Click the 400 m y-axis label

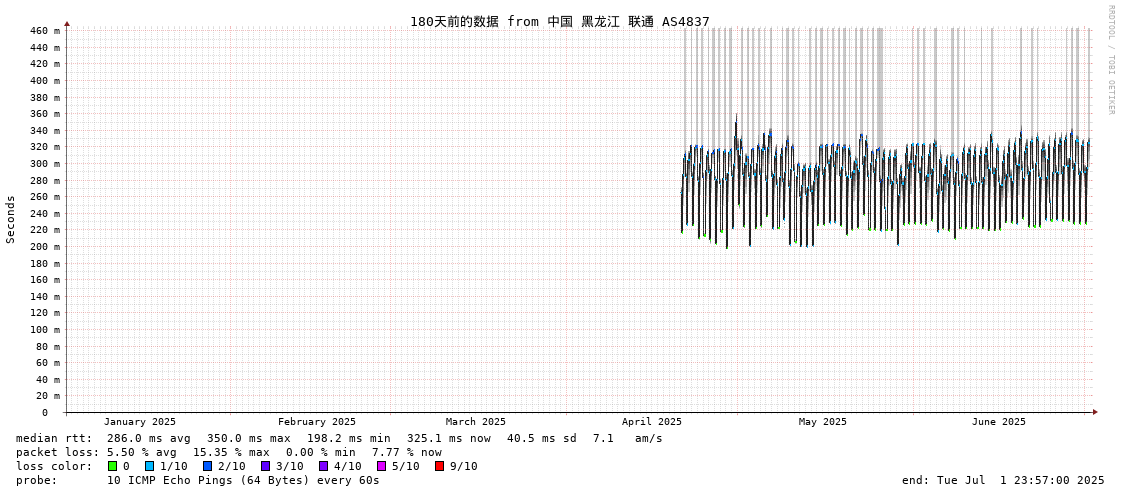[46, 81]
